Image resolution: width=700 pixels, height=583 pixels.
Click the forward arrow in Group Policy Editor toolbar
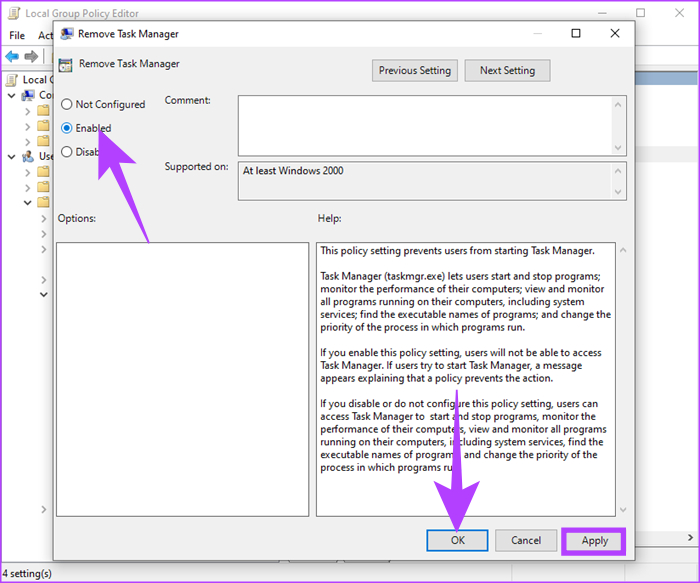click(31, 56)
